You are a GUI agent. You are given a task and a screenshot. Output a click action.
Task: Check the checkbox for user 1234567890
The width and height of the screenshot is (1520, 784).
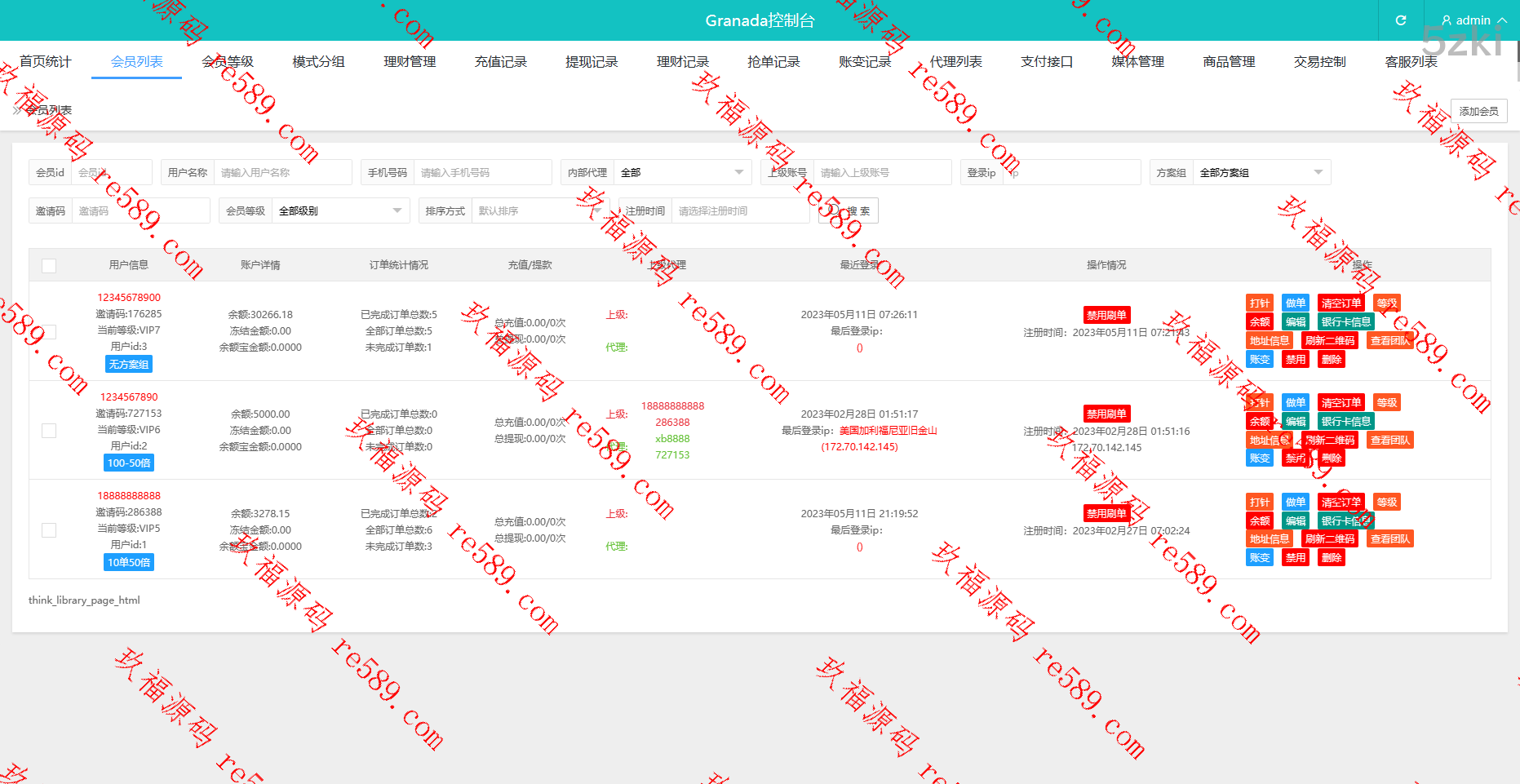coord(49,431)
